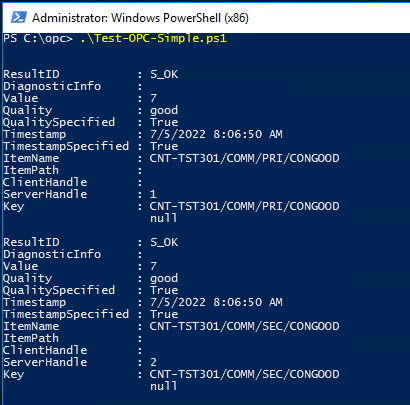Click the first ResultID S_OK value

164,74
